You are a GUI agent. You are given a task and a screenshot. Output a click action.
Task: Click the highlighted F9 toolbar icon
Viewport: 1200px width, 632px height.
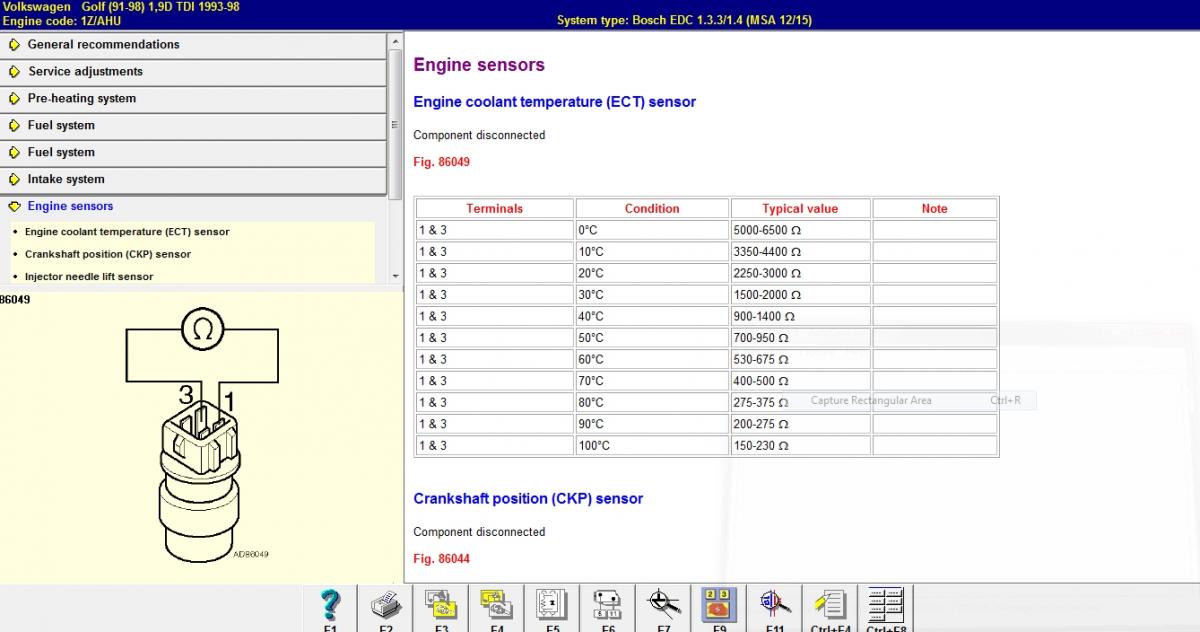pos(719,605)
